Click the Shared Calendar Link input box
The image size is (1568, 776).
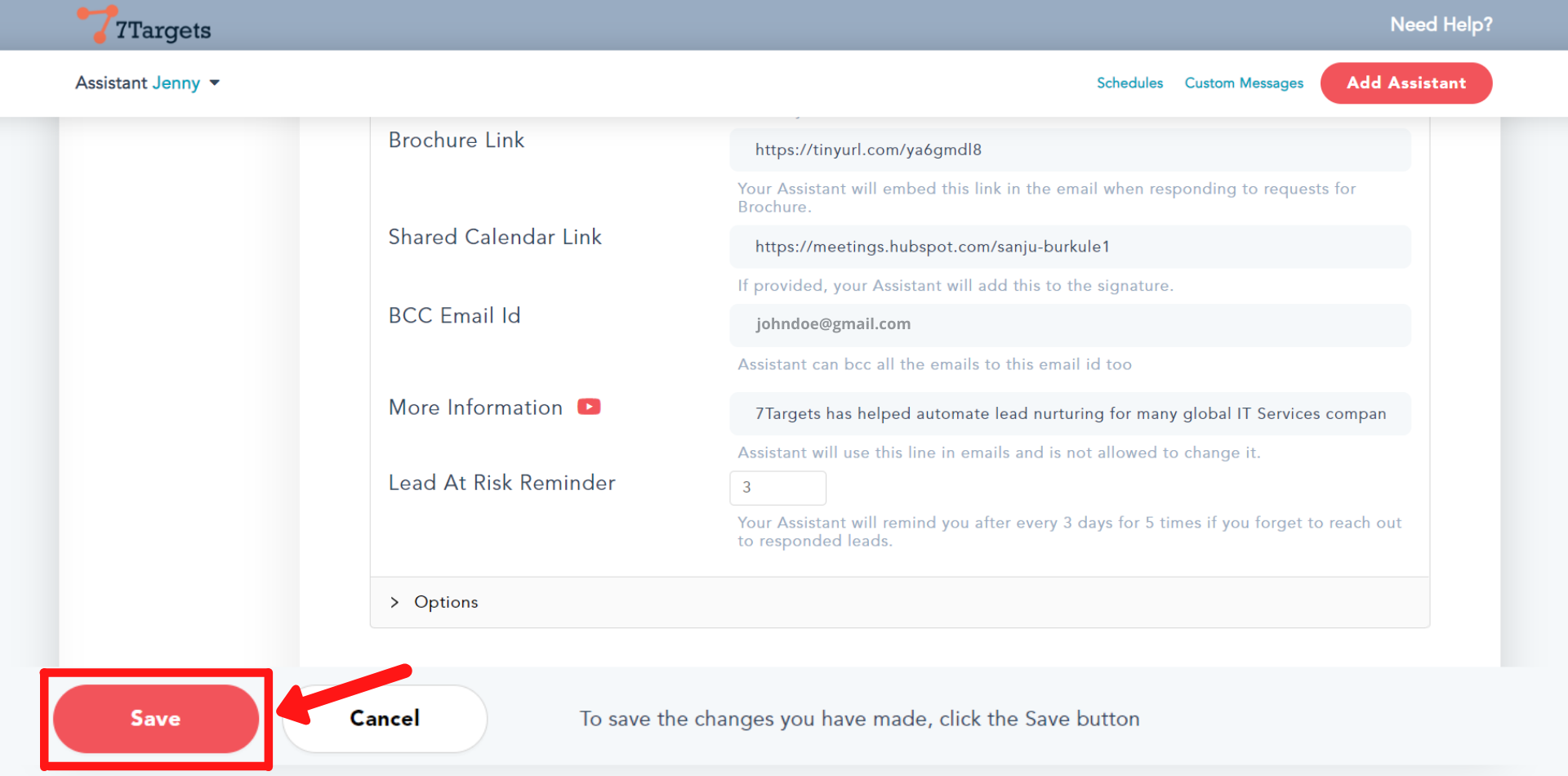pos(1070,247)
